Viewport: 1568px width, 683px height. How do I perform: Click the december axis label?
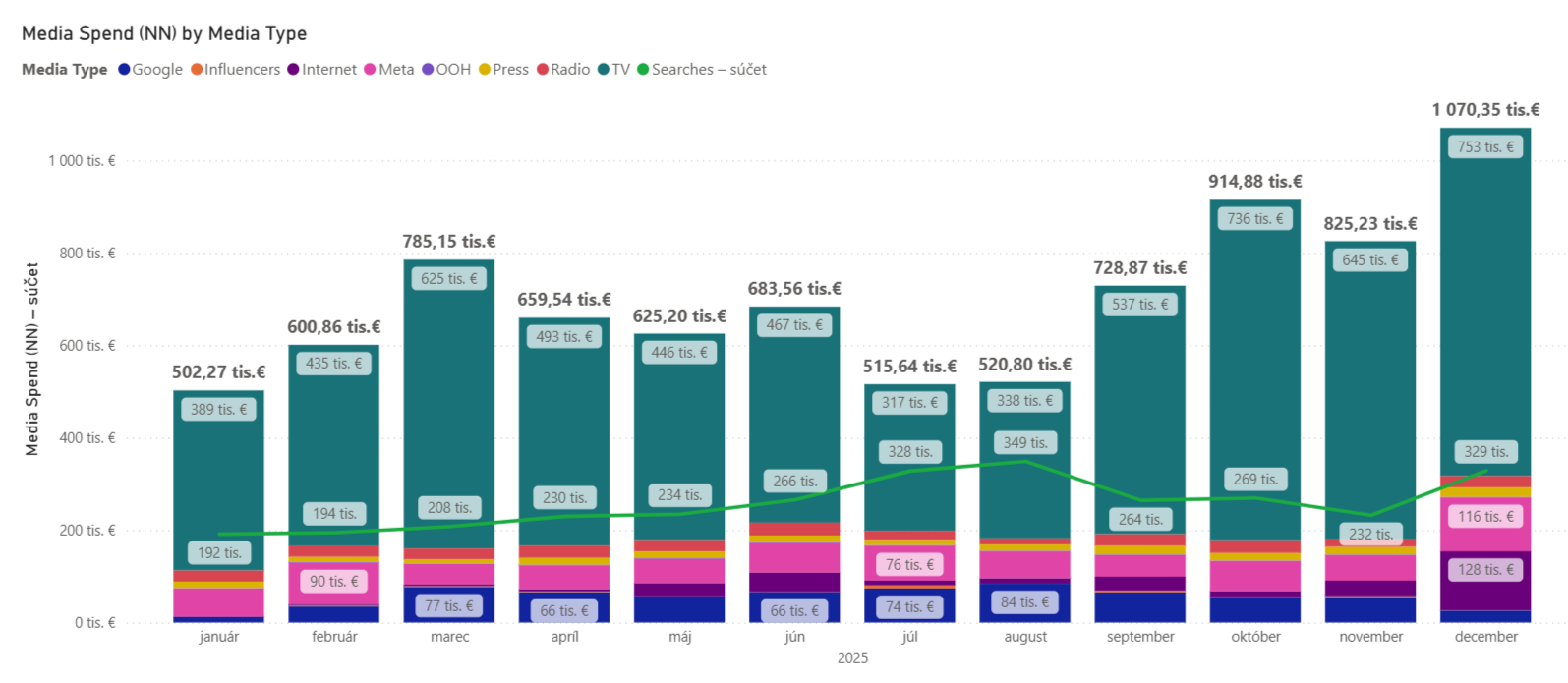(1486, 637)
